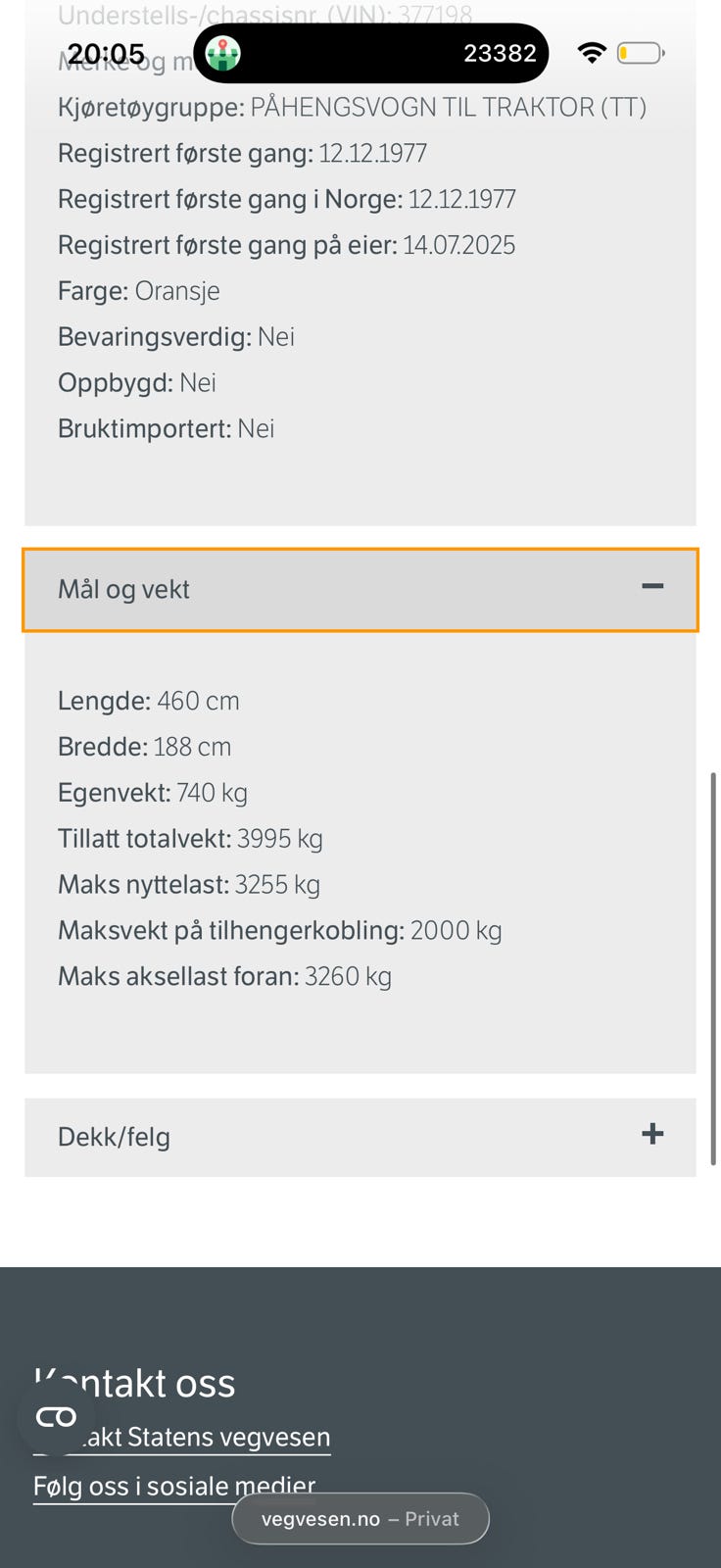Click the plus icon on Dekk/felg
Image resolution: width=721 pixels, height=1568 pixels.
(652, 1134)
